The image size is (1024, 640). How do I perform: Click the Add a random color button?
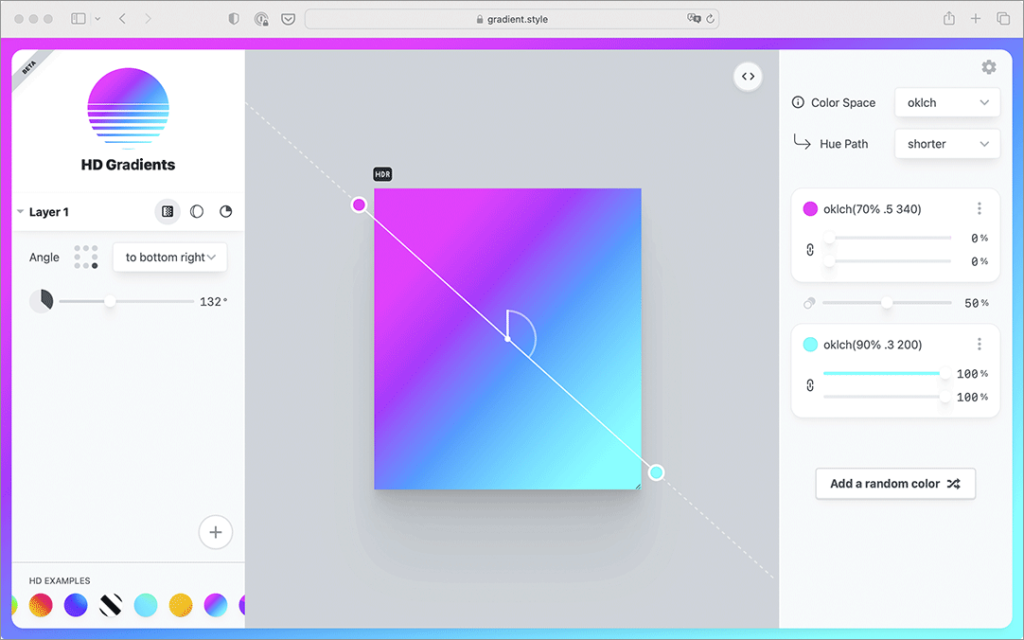click(895, 484)
